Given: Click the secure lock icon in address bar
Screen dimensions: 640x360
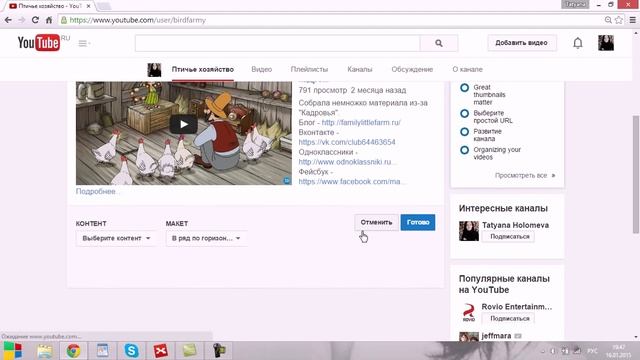Looking at the screenshot, I should (64, 20).
